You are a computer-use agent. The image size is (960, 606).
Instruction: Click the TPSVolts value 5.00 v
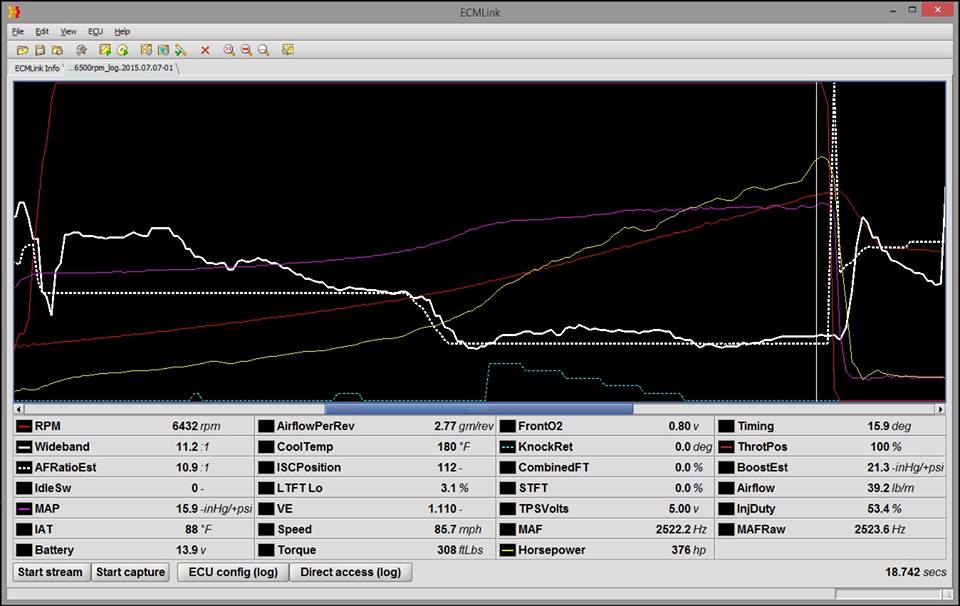coord(683,509)
